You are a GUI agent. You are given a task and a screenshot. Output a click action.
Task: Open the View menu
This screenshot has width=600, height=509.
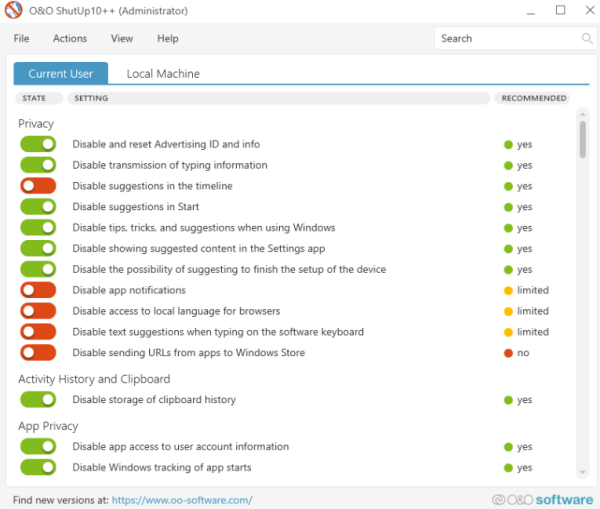[x=122, y=39]
